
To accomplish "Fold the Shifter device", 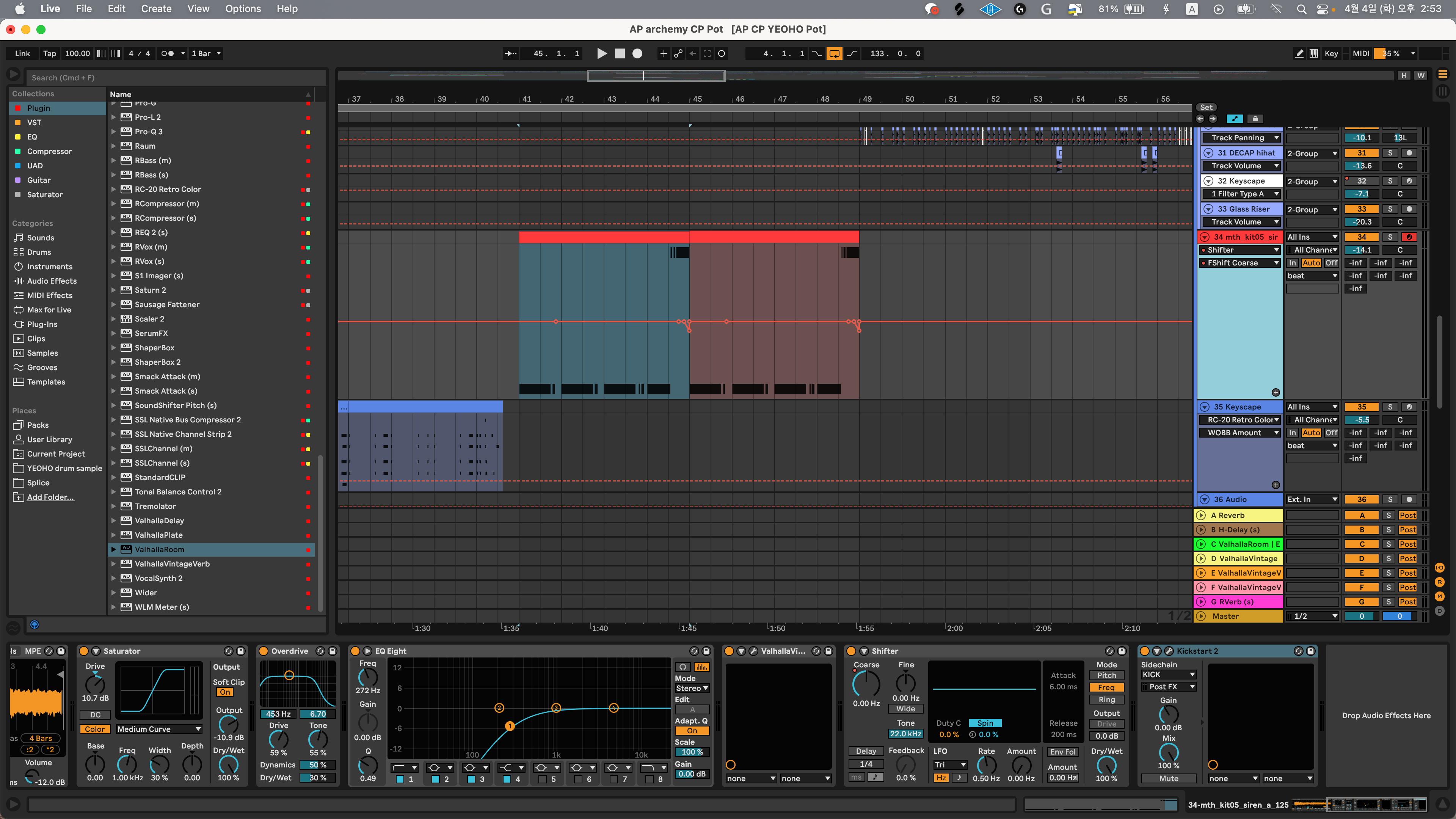I will (x=864, y=651).
